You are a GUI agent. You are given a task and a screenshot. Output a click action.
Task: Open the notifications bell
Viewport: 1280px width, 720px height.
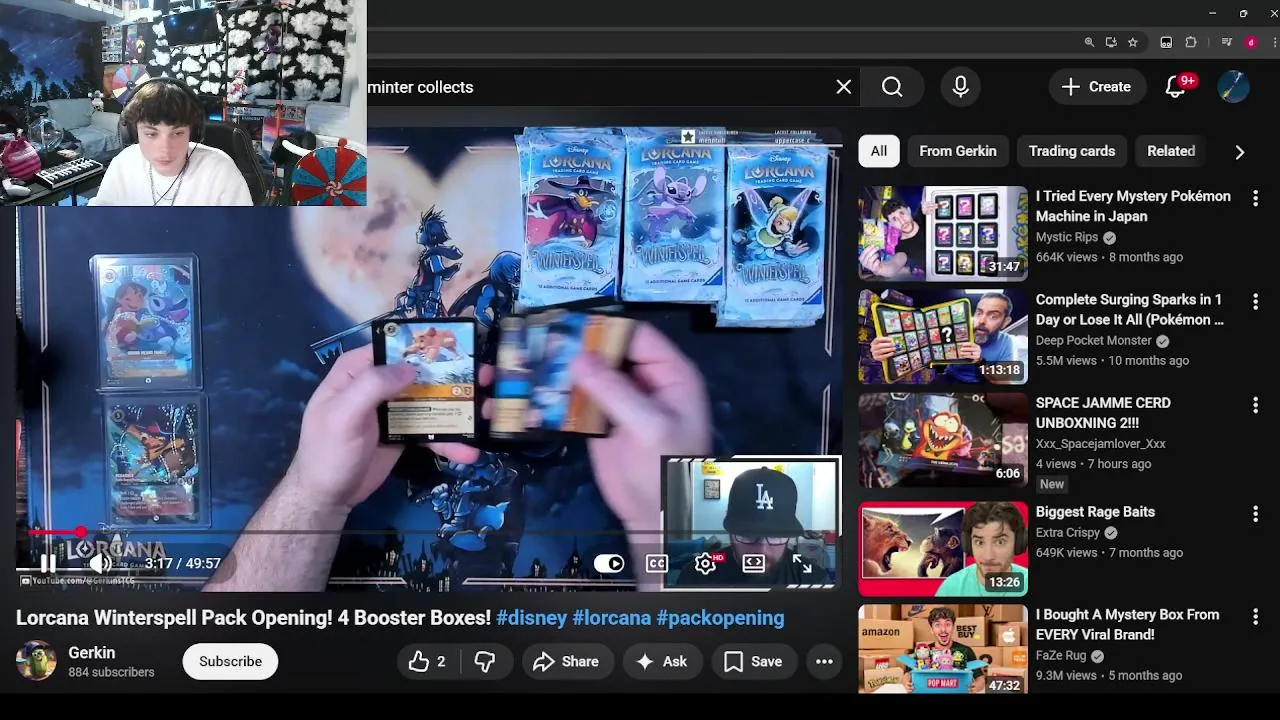coord(1176,87)
